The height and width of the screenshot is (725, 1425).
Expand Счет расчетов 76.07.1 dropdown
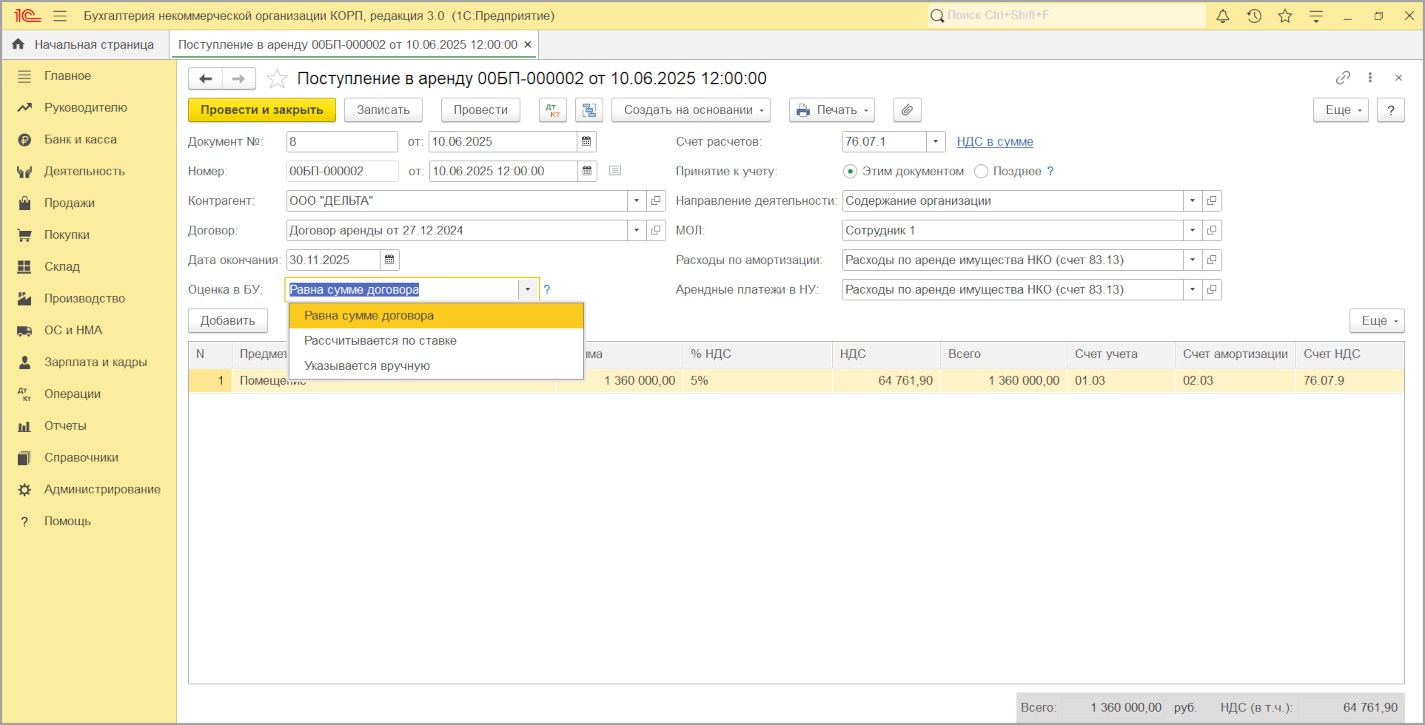click(935, 141)
